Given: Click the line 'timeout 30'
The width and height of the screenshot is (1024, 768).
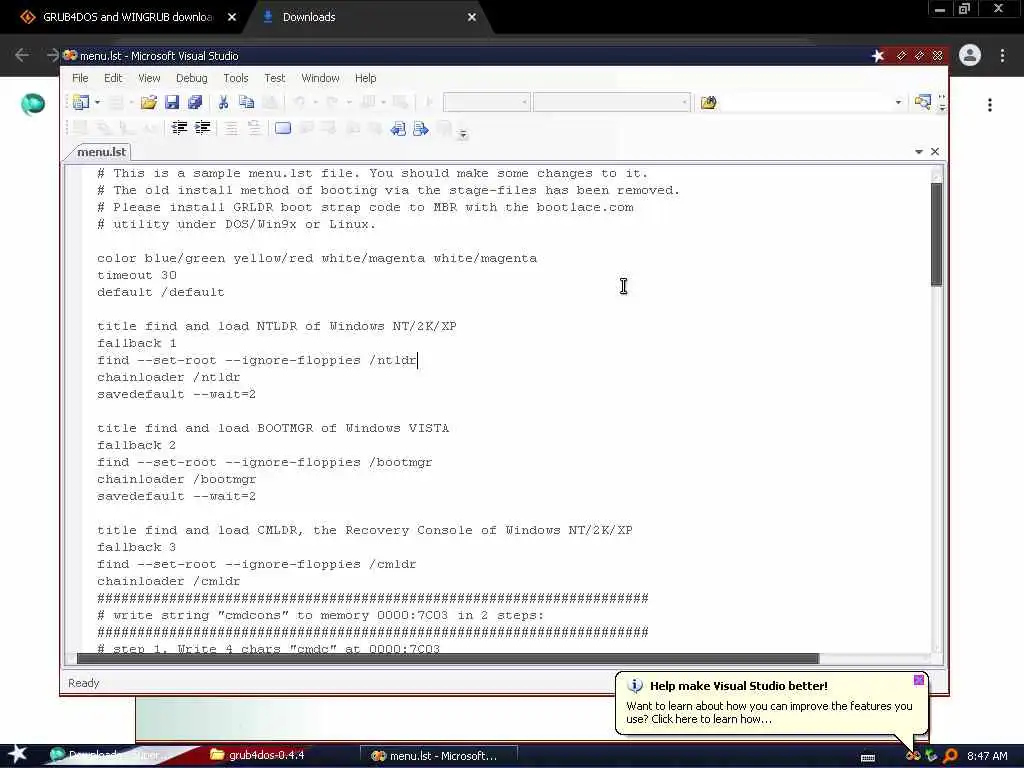Looking at the screenshot, I should click(136, 275).
